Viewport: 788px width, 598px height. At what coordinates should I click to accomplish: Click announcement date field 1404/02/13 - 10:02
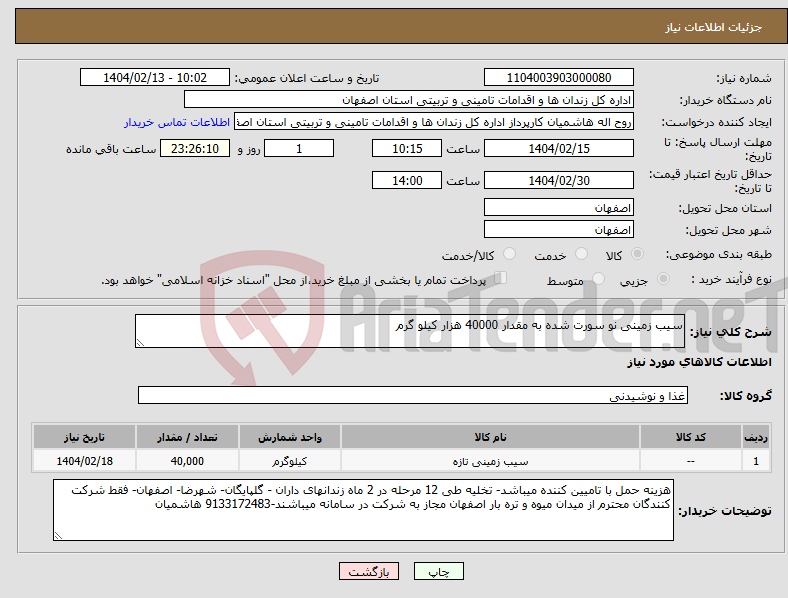(x=155, y=77)
